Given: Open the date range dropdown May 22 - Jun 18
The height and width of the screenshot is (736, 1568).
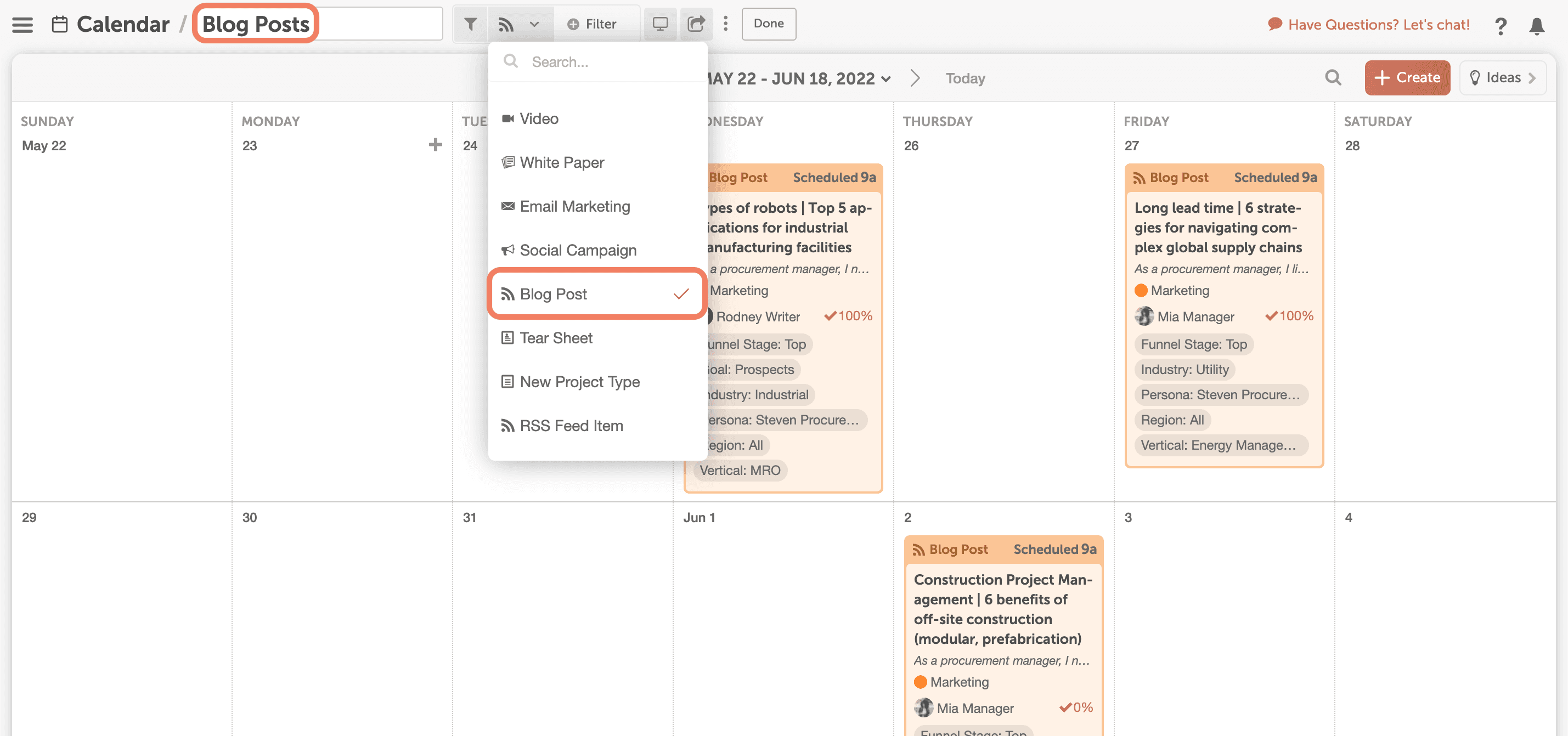Looking at the screenshot, I should pos(799,78).
